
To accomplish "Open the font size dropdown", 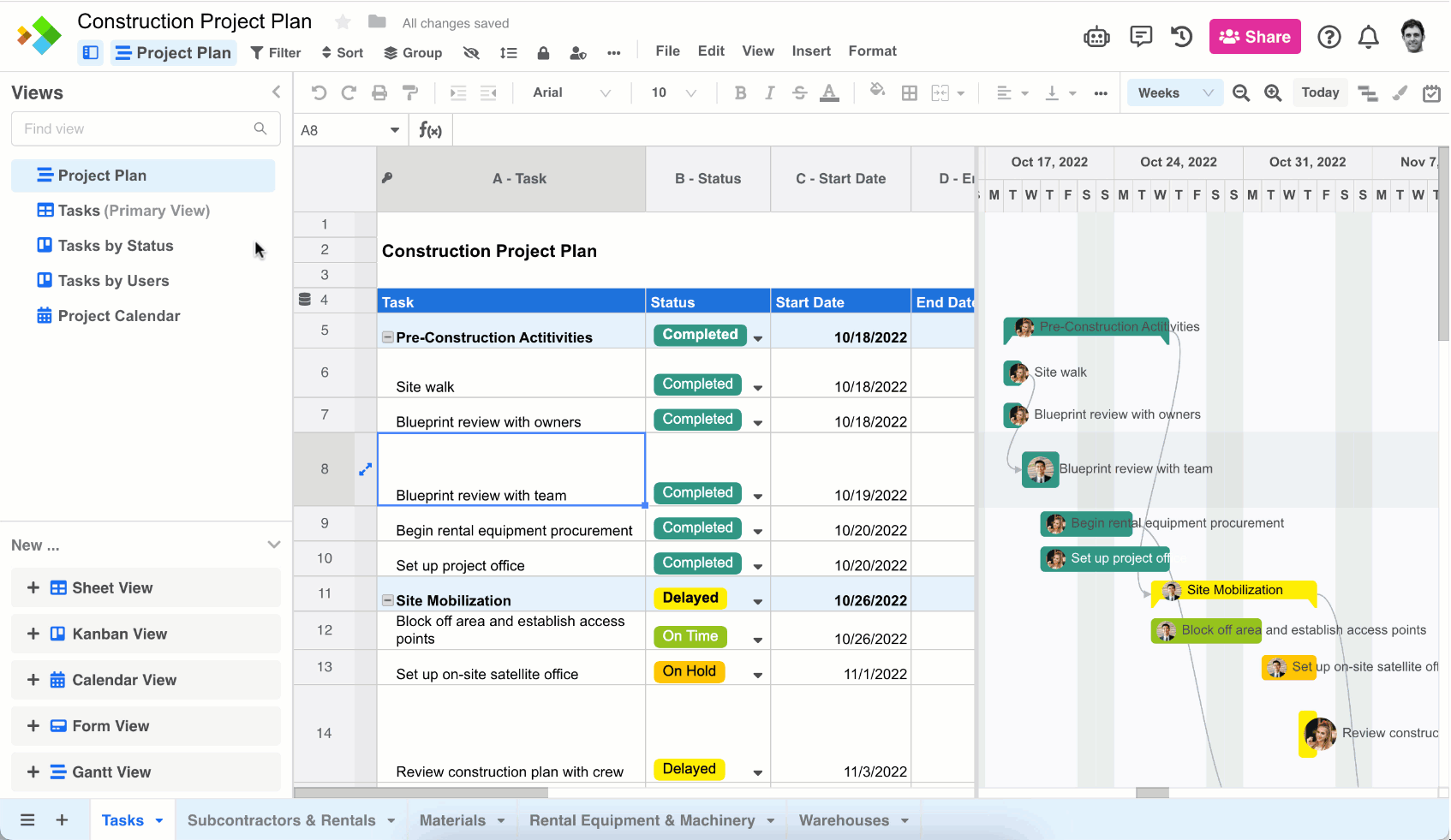I will pos(672,92).
